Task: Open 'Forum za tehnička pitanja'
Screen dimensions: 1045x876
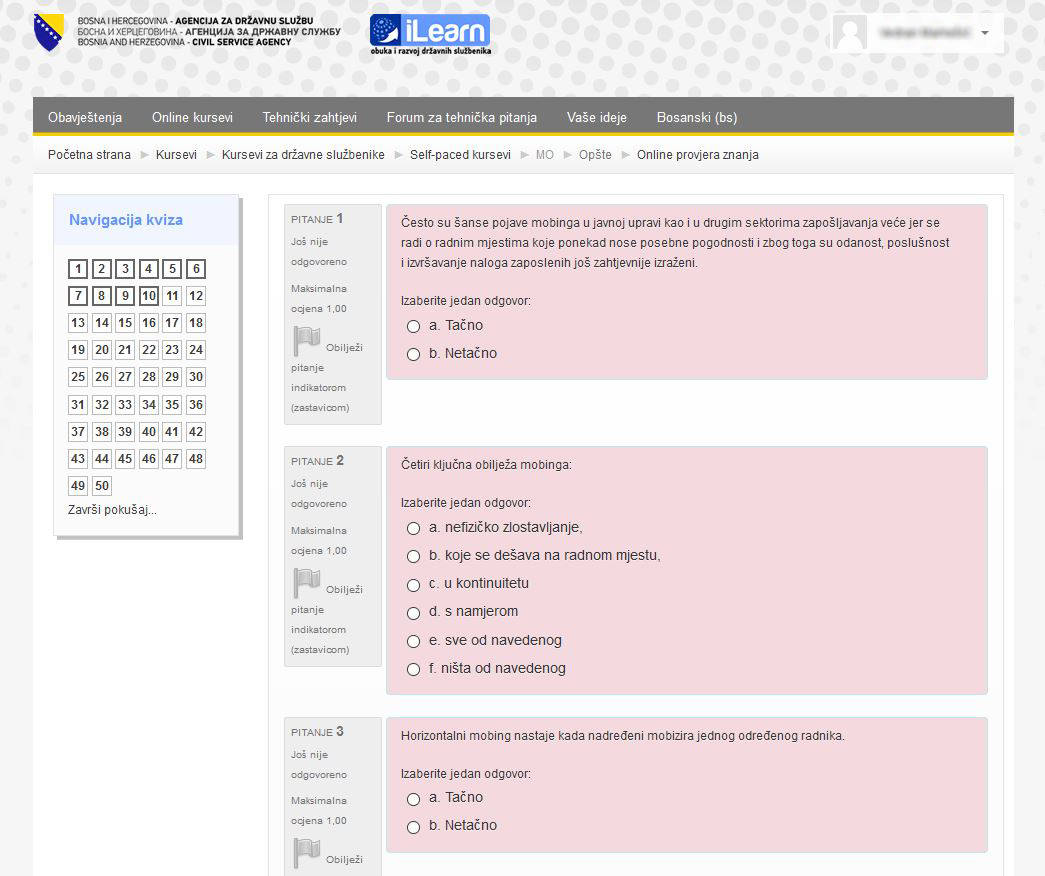Action: pos(461,117)
